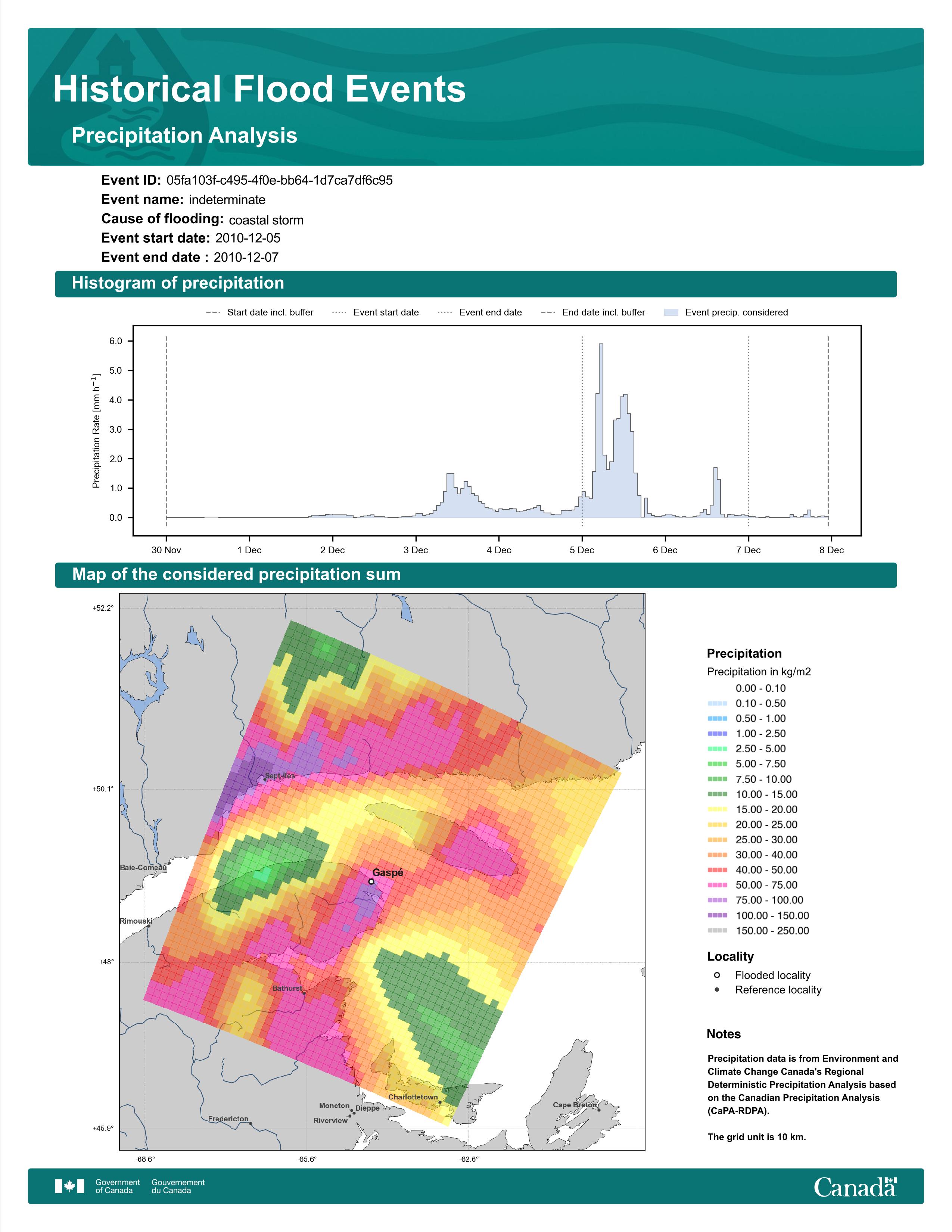This screenshot has width=952, height=1232.
Task: Click the Rimouski map label
Action: 136,921
